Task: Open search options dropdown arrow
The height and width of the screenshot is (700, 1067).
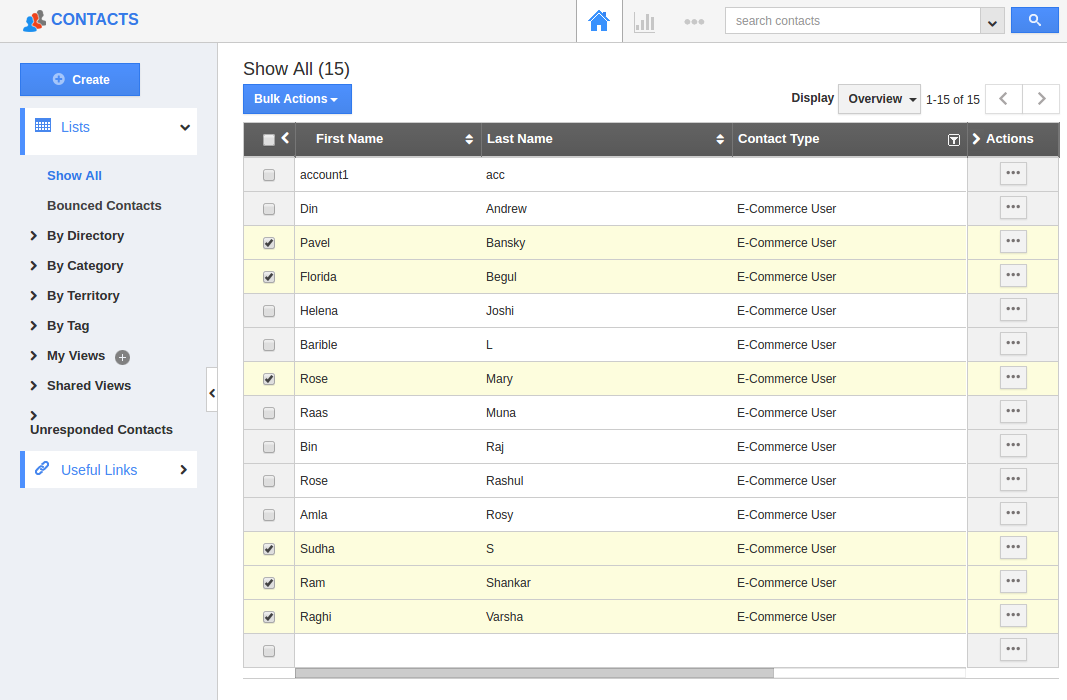Action: [x=992, y=21]
